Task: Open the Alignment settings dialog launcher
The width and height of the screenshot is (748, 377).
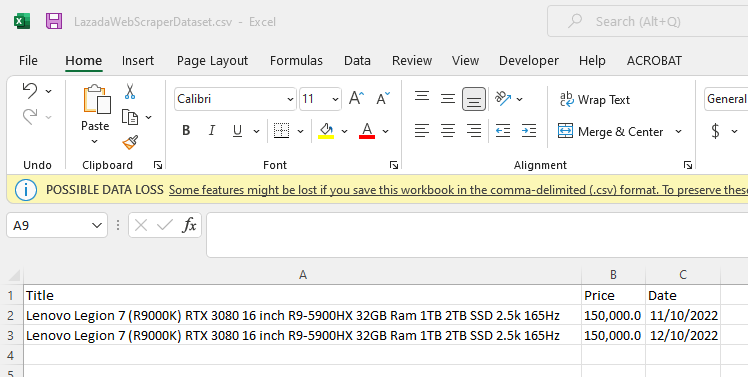Action: pos(687,165)
